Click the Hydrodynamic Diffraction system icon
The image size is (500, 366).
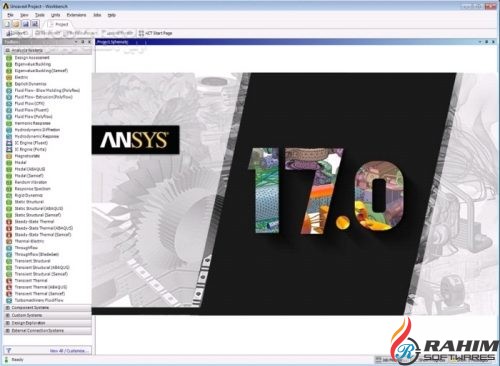click(x=9, y=130)
